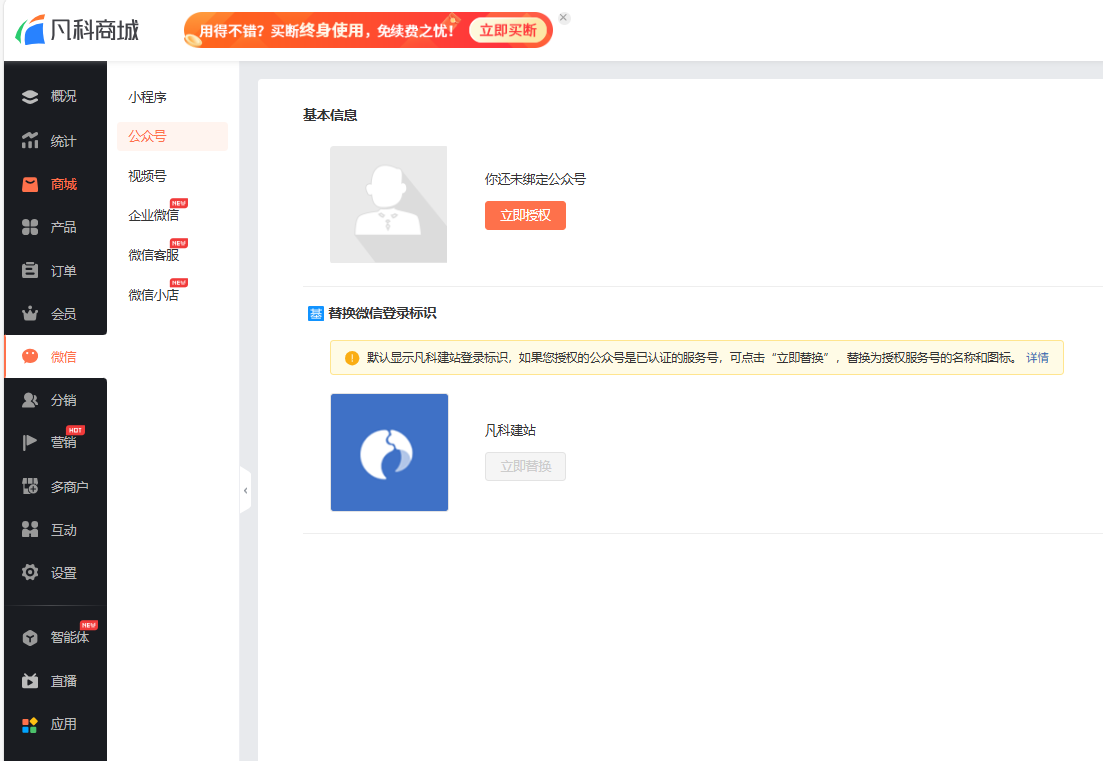Click the 凡科商城 logo
Viewport: 1103px width, 761px height.
click(77, 30)
